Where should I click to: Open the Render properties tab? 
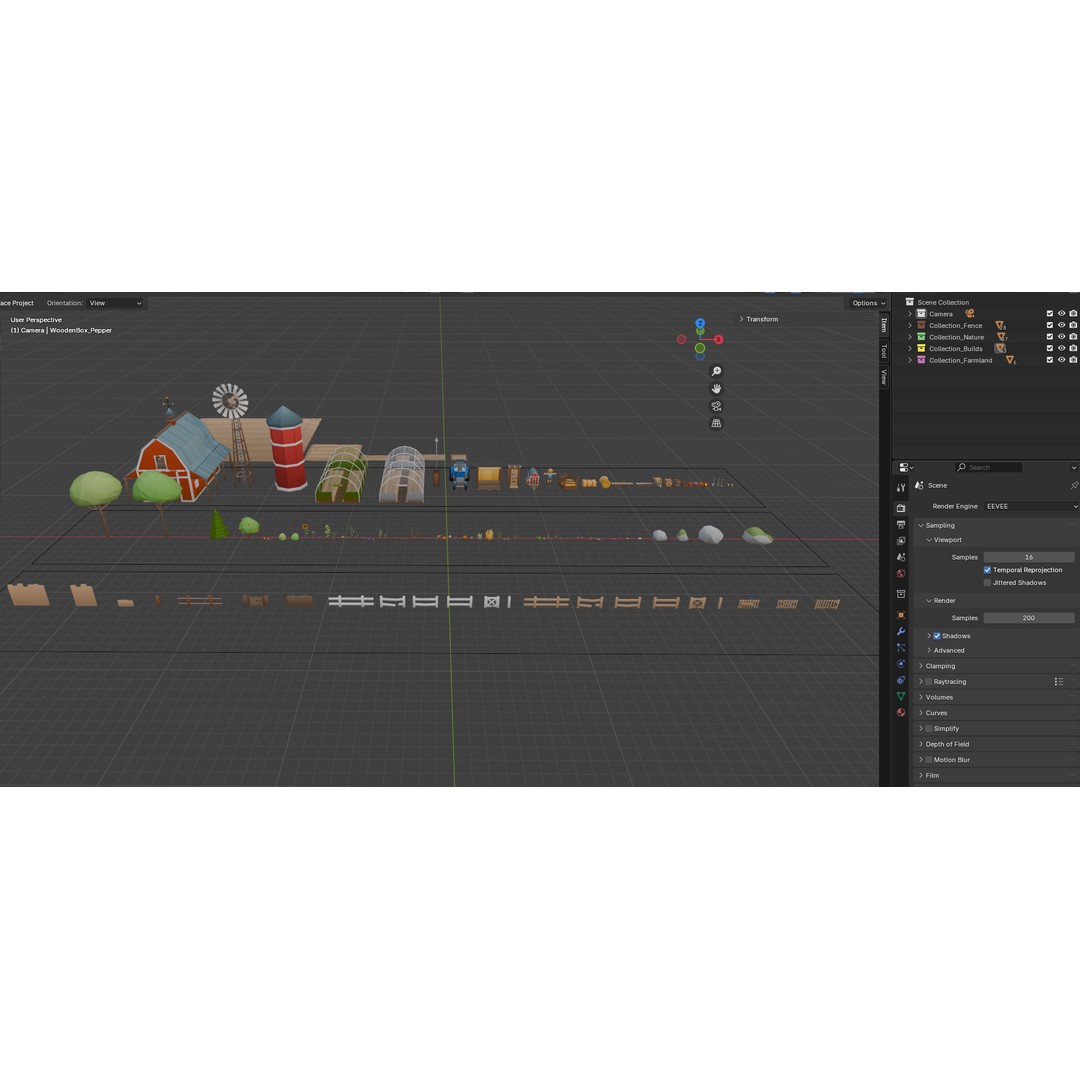point(901,508)
